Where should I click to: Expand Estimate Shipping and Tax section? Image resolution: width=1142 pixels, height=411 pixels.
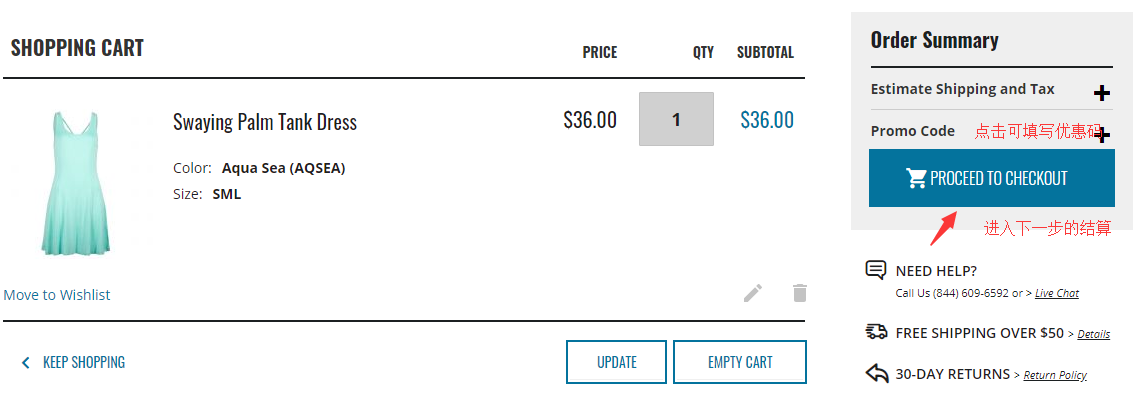click(x=1101, y=93)
